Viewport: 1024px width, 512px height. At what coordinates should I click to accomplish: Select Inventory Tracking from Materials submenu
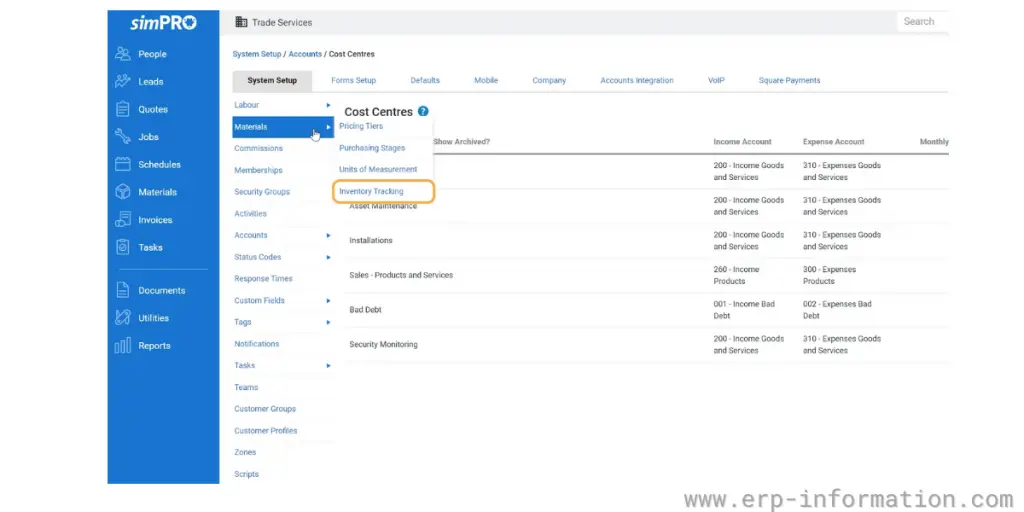click(x=371, y=191)
